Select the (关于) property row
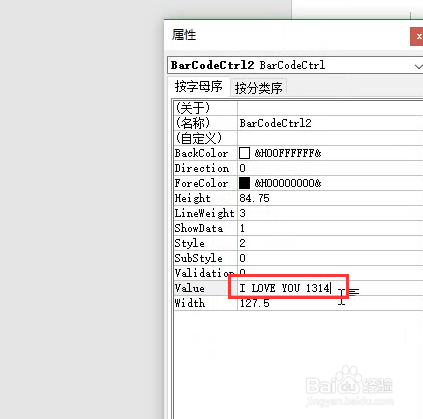 point(298,108)
